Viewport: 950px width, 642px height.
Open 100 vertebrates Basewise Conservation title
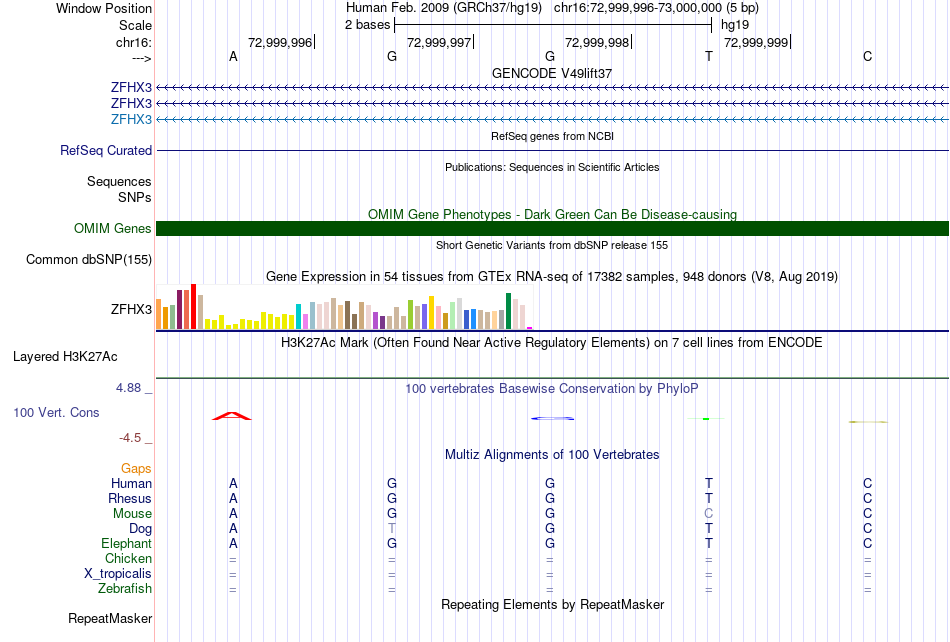[x=552, y=389]
